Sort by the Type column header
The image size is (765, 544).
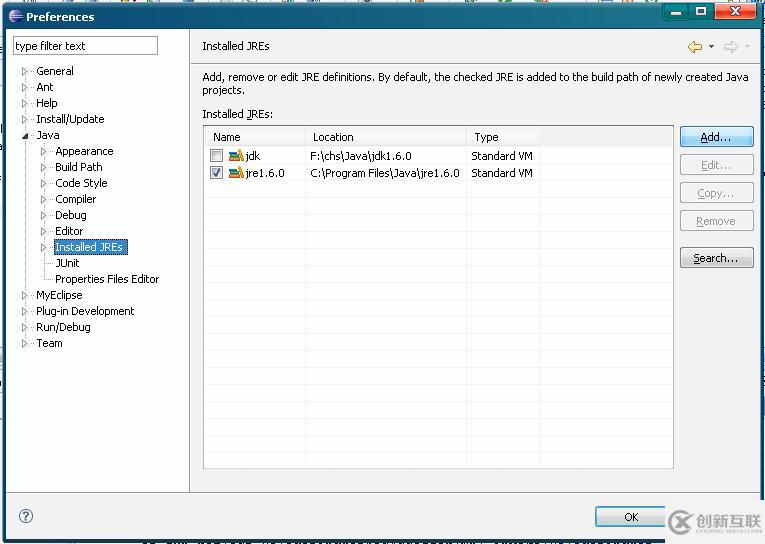pyautogui.click(x=503, y=137)
